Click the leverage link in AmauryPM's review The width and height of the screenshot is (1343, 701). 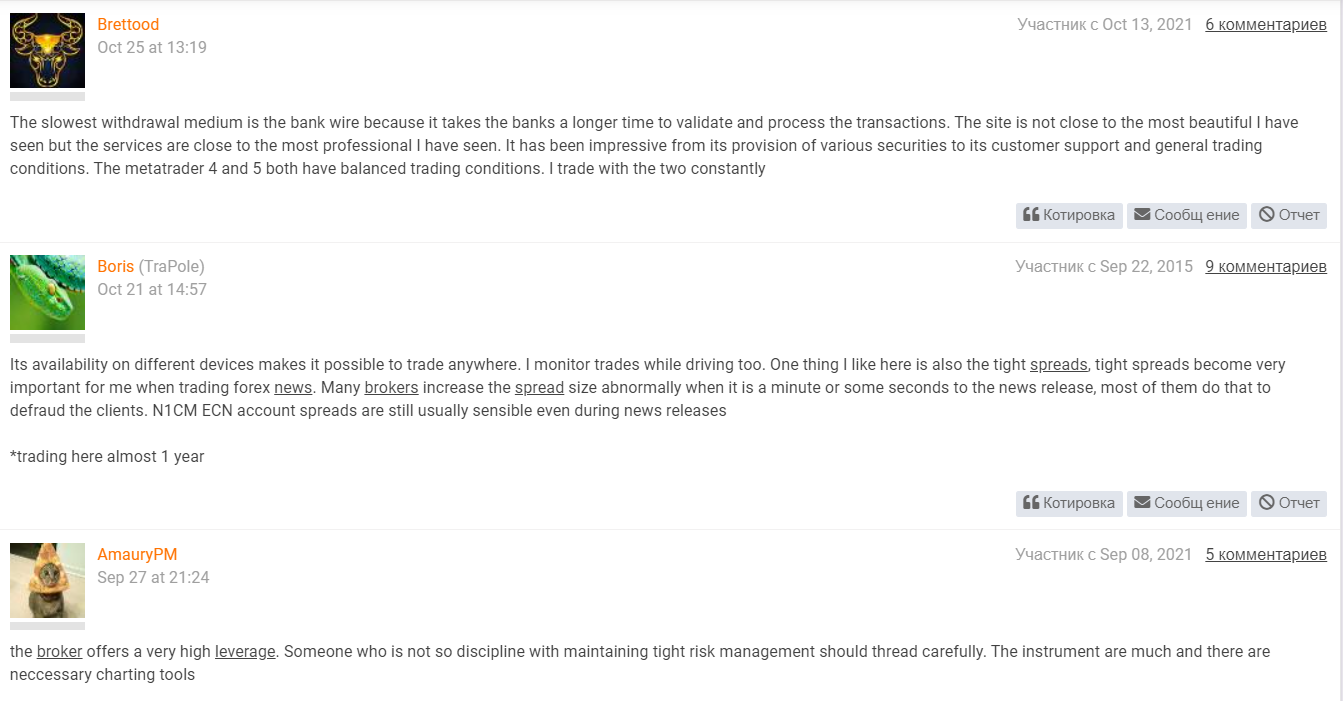tap(244, 651)
